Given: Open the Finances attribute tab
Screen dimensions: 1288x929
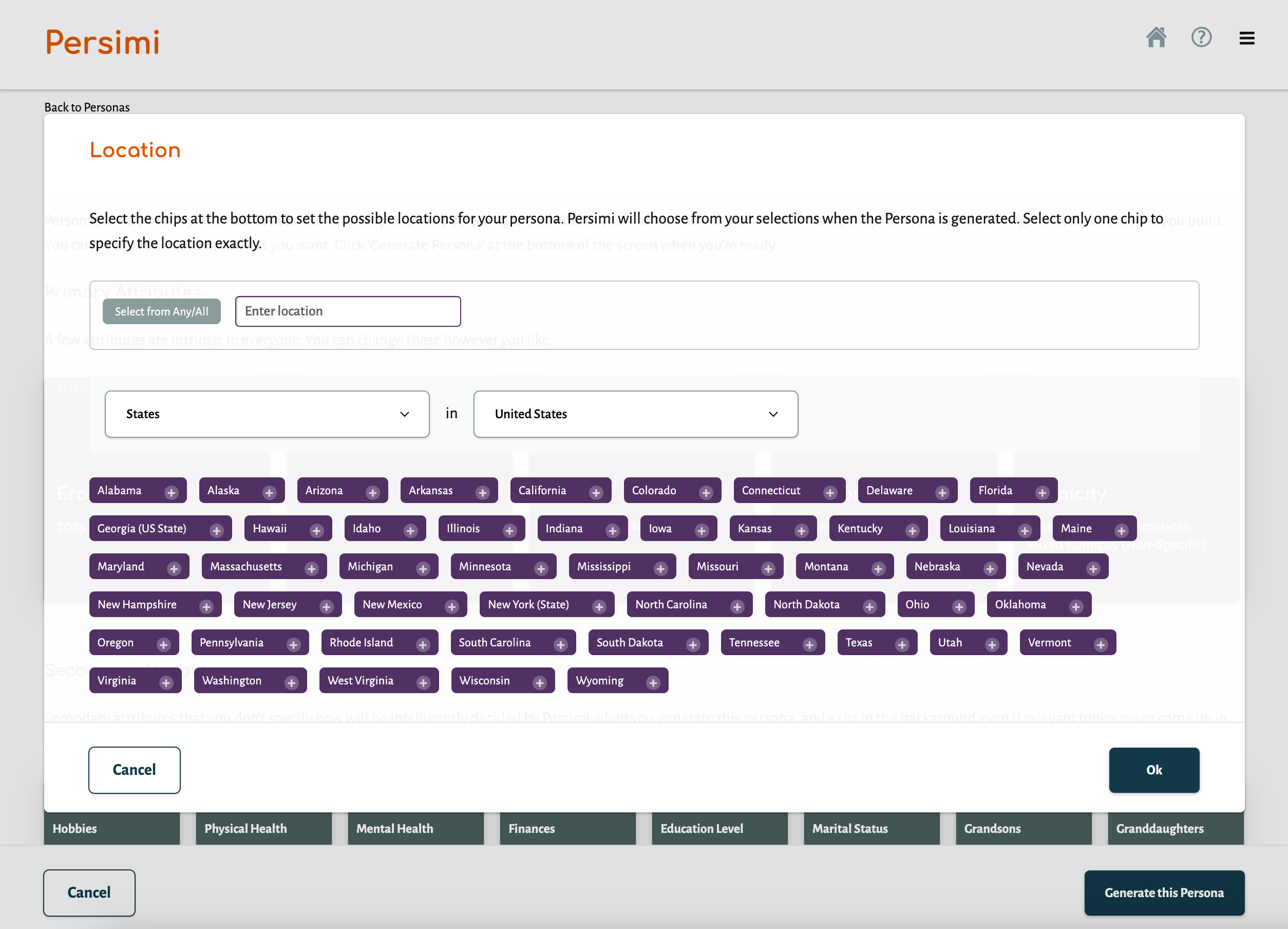Looking at the screenshot, I should click(x=568, y=828).
